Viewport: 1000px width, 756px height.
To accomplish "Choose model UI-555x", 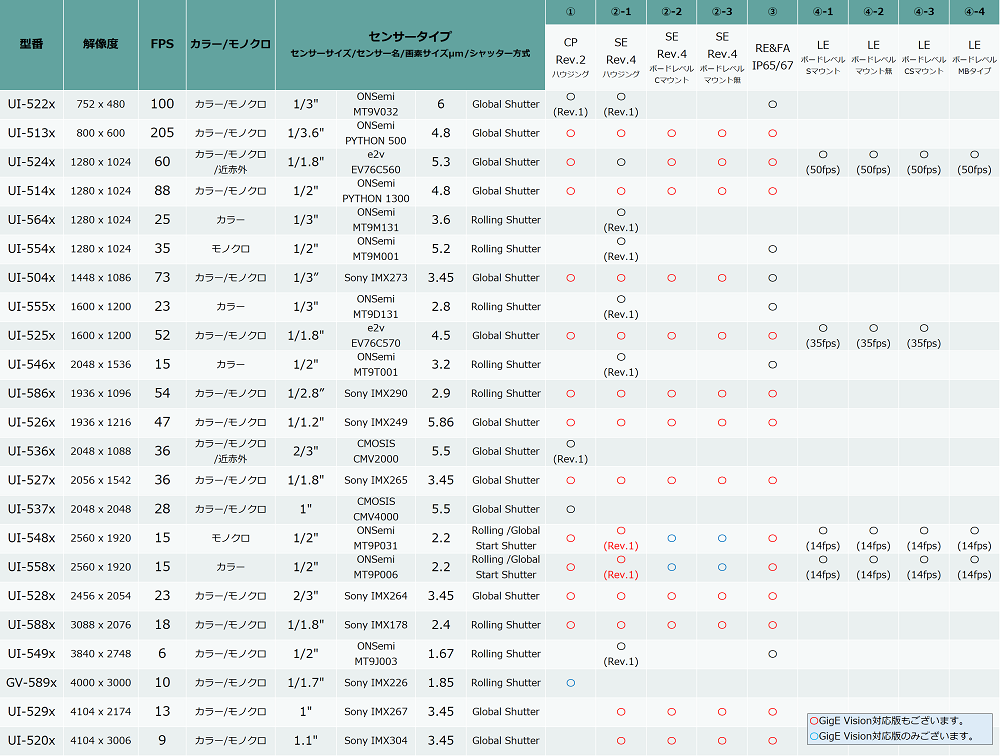I will pos(31,306).
